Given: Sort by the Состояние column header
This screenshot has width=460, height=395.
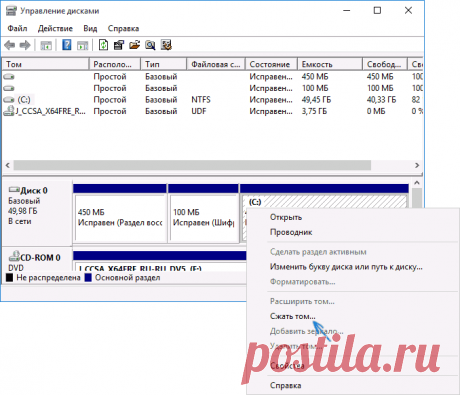Looking at the screenshot, I should point(271,64).
